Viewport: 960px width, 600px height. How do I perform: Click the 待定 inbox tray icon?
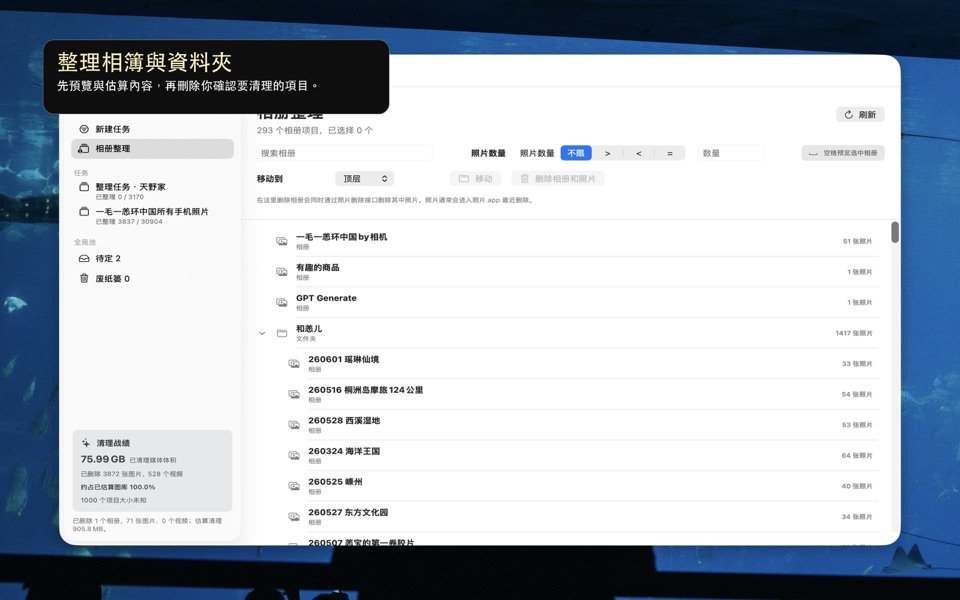tap(84, 258)
